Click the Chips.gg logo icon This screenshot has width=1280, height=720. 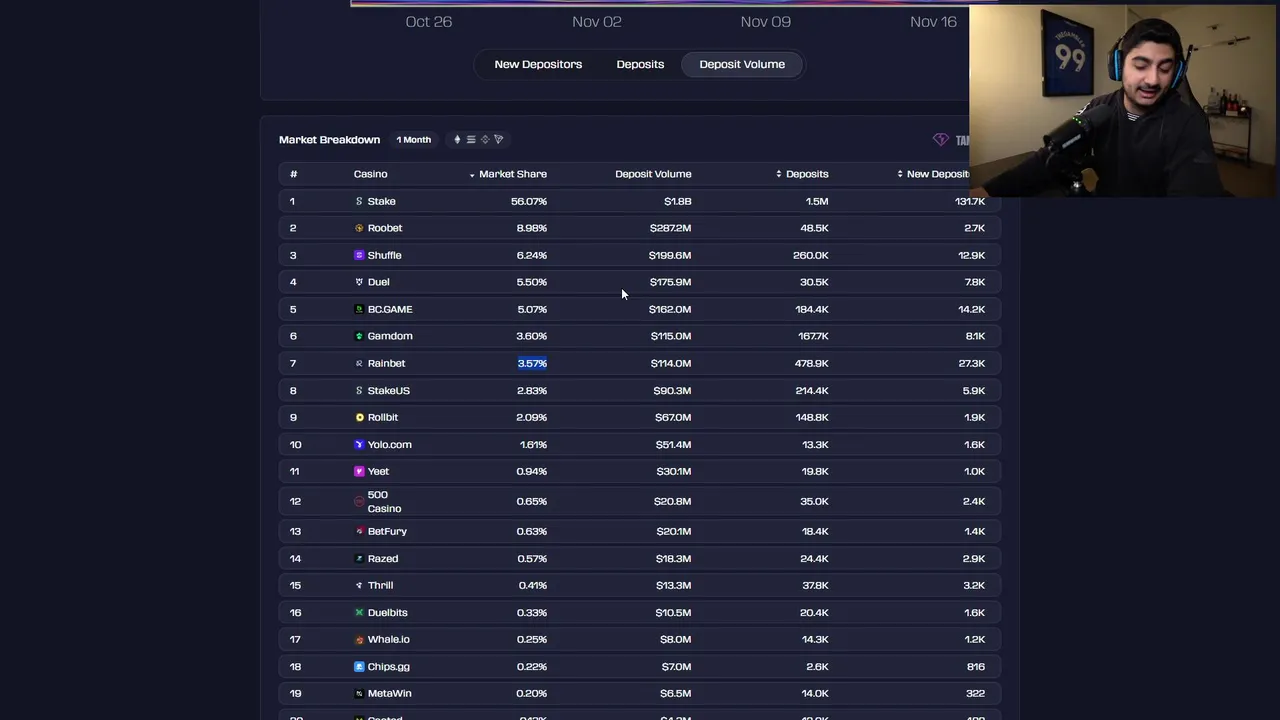(359, 666)
